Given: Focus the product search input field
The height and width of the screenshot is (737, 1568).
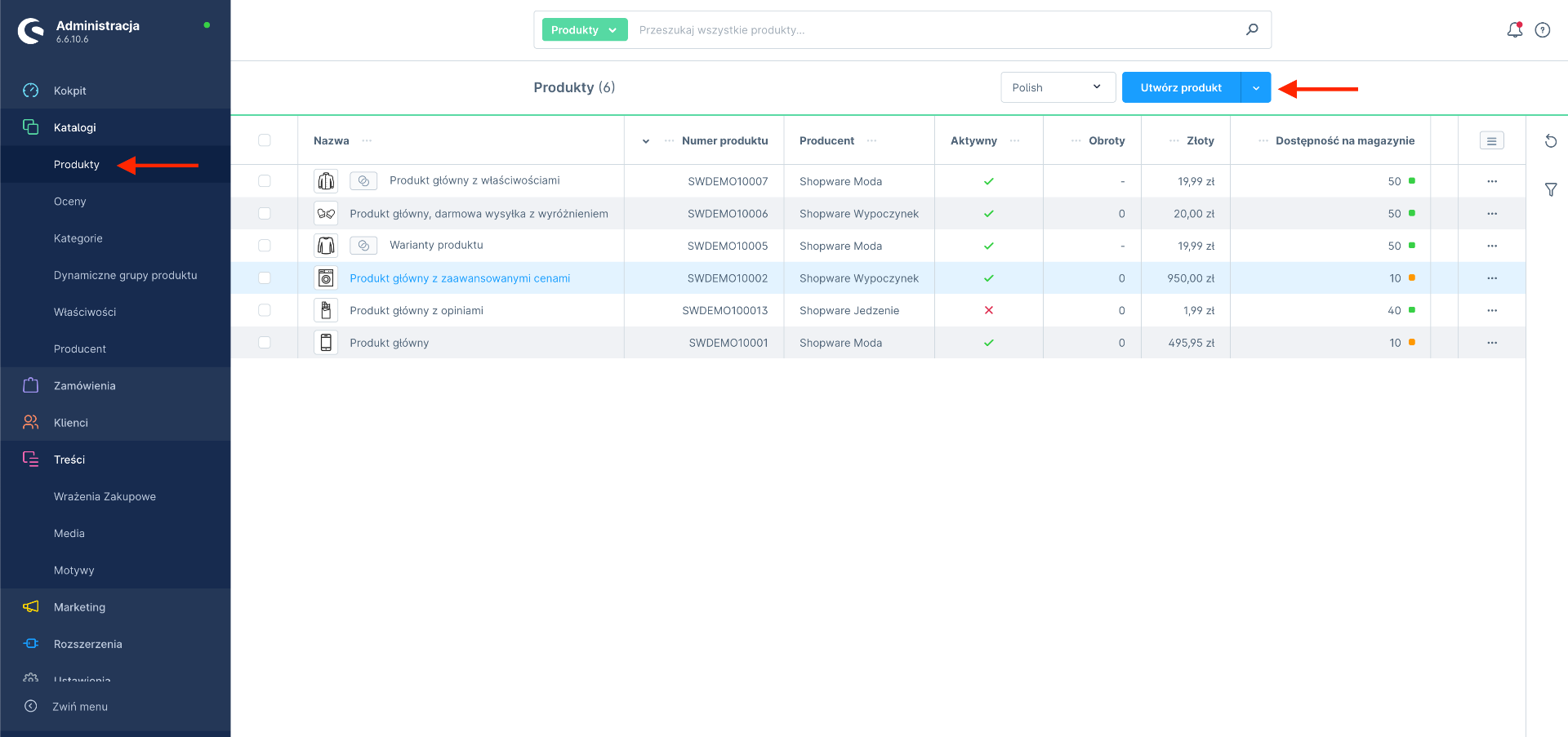Looking at the screenshot, I should pos(931,30).
